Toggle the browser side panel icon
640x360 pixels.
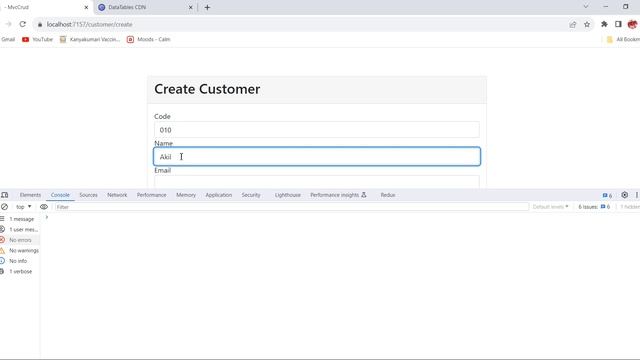[x=618, y=24]
